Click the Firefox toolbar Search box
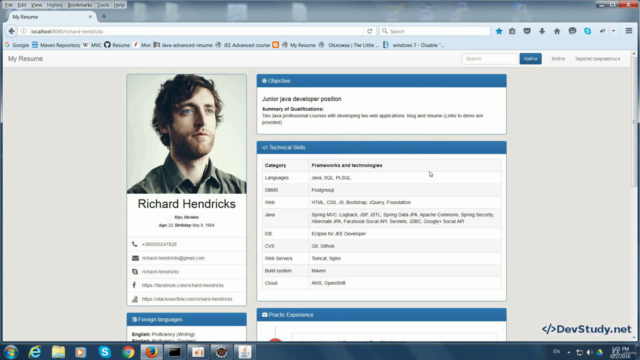 click(x=435, y=31)
